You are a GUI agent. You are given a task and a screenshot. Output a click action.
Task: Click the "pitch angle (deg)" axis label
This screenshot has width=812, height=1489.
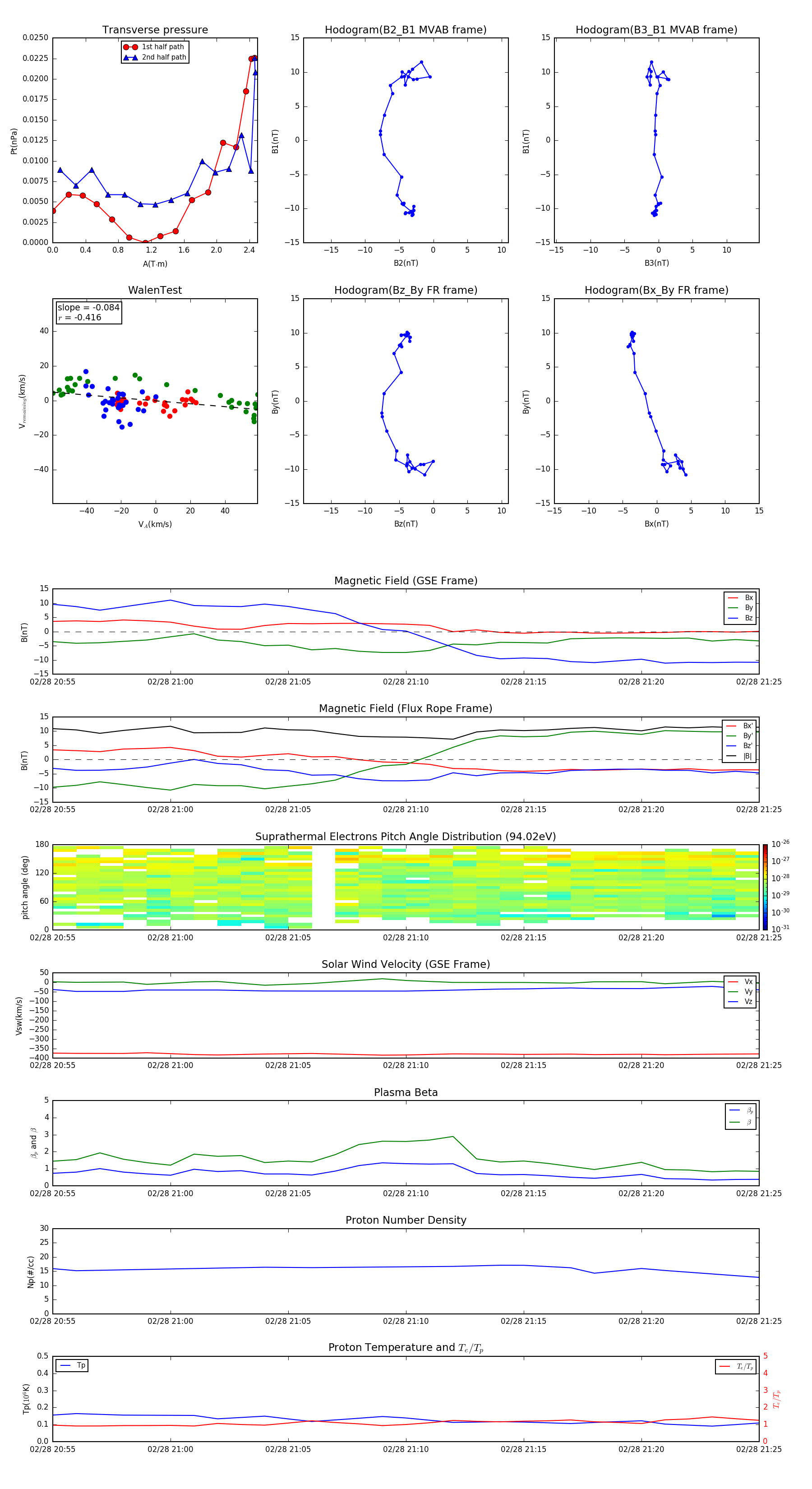pyautogui.click(x=25, y=887)
